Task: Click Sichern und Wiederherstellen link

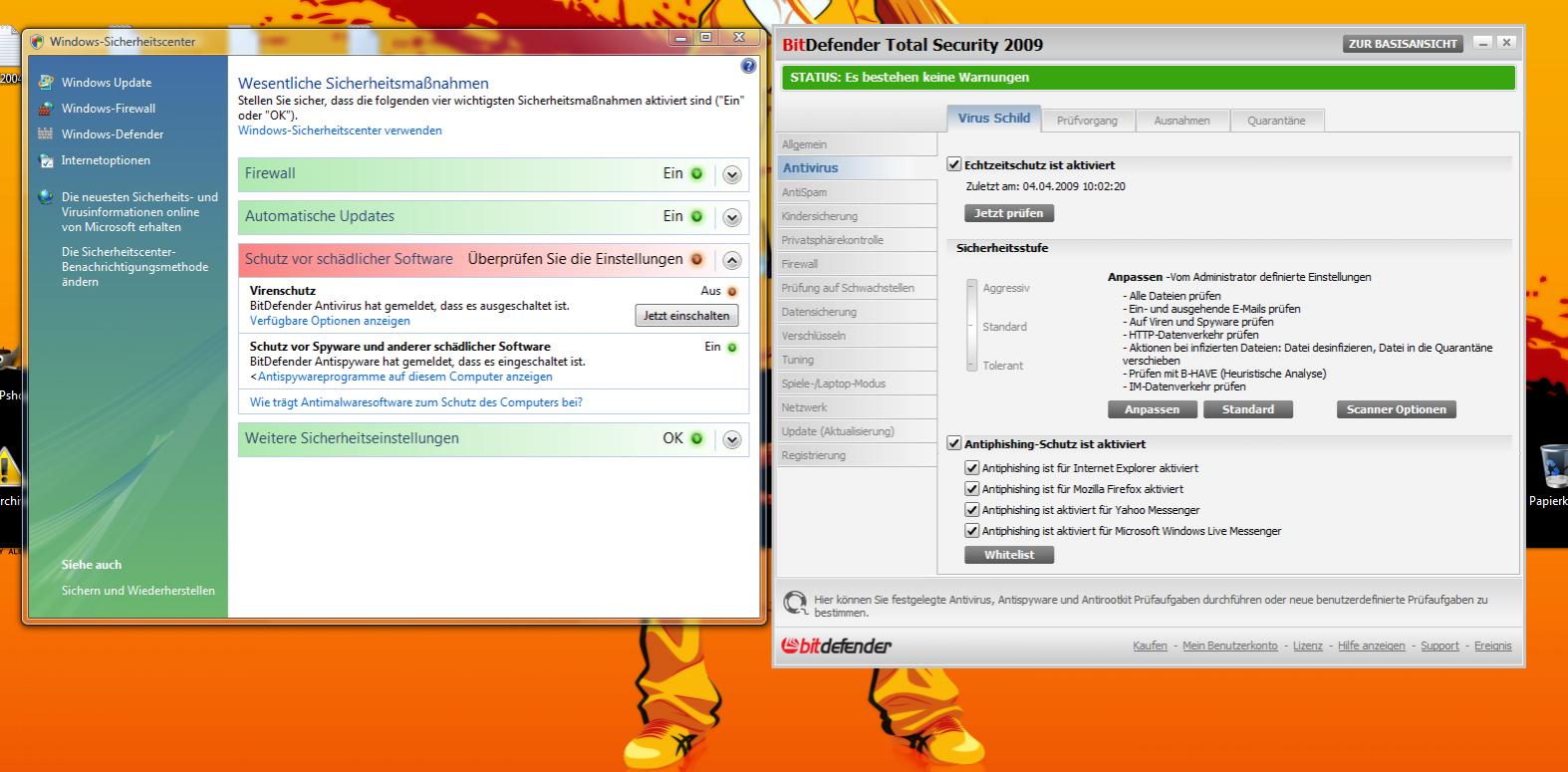Action: click(x=138, y=591)
